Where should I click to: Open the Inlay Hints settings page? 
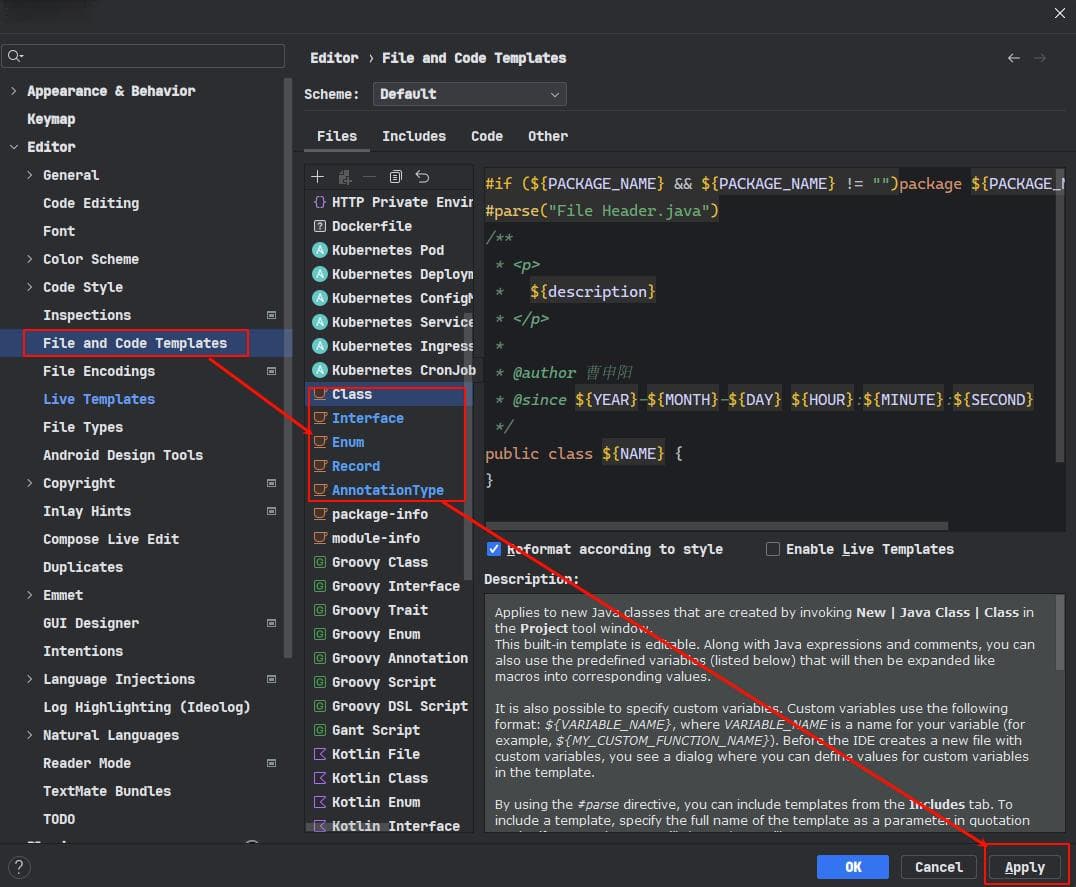87,511
